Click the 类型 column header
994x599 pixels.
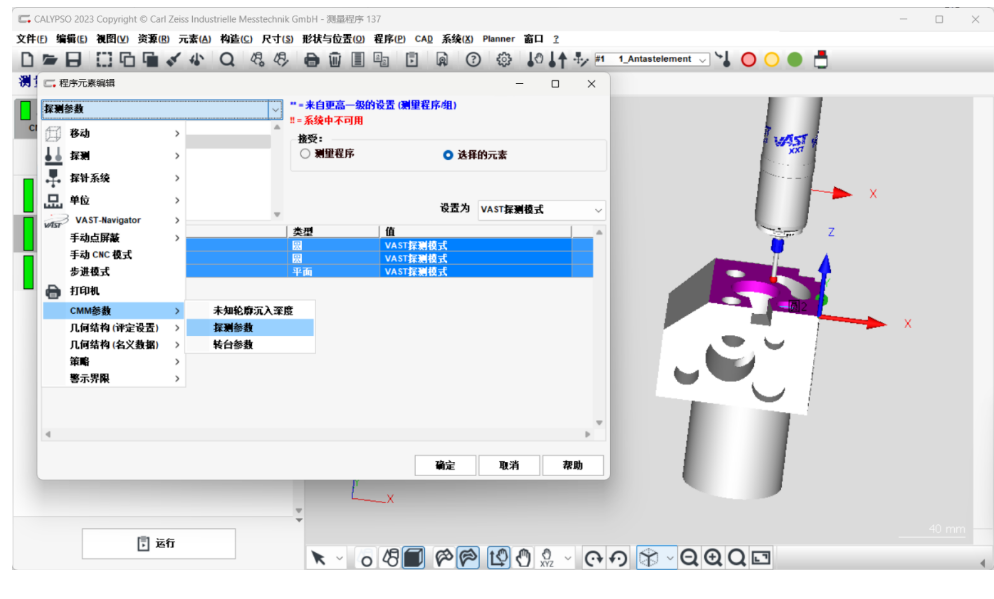[x=333, y=231]
